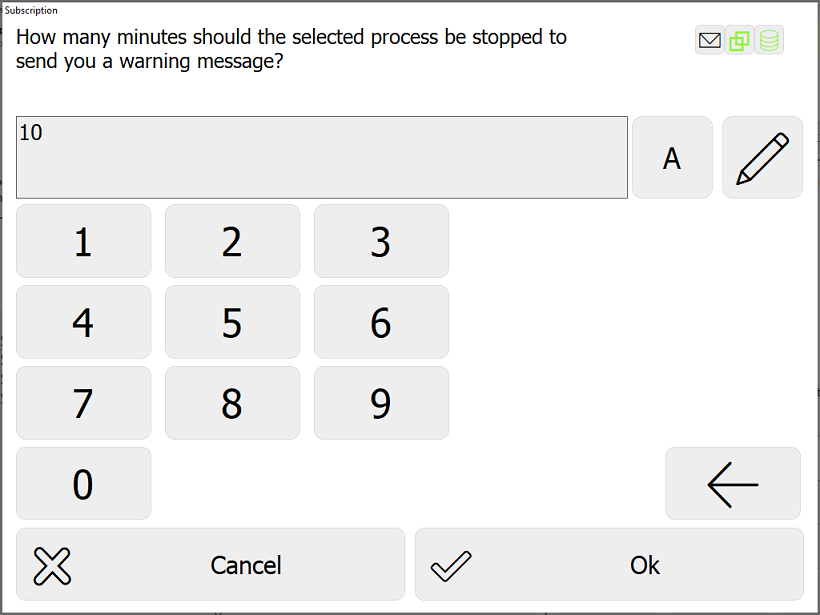The width and height of the screenshot is (820, 615).
Task: Tap the number 5 key
Action: click(233, 322)
